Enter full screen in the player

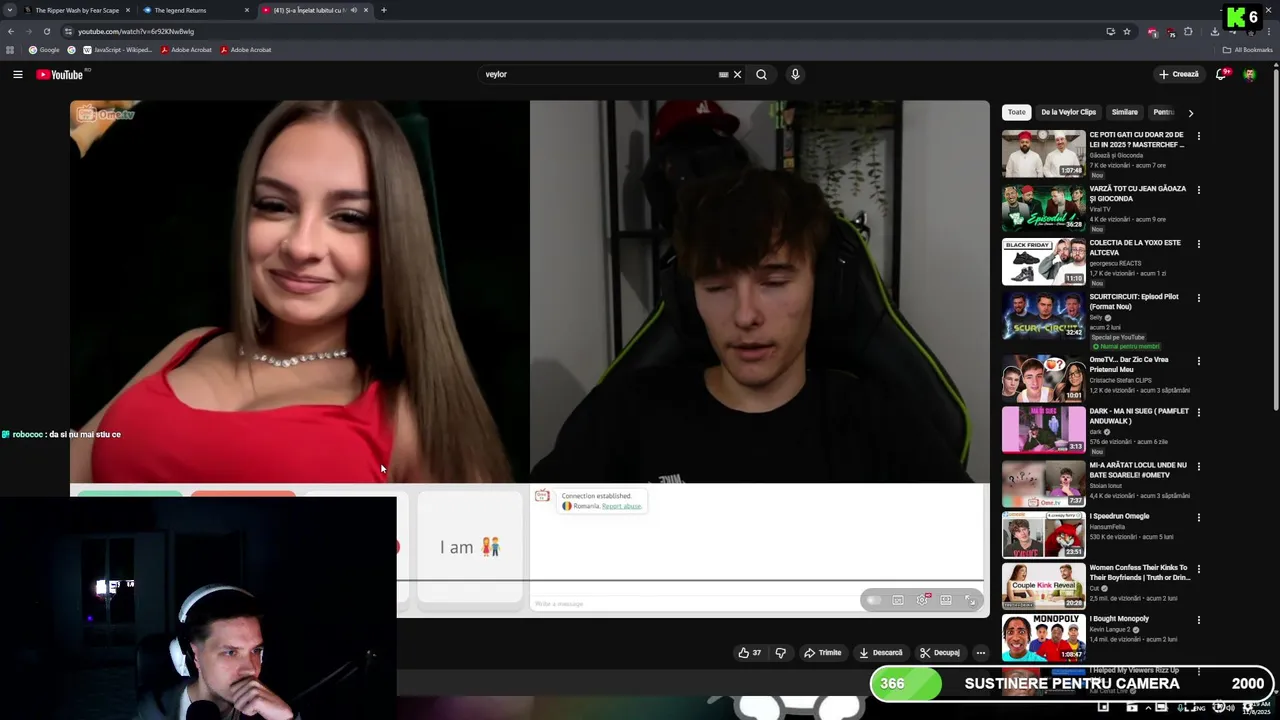[x=970, y=600]
